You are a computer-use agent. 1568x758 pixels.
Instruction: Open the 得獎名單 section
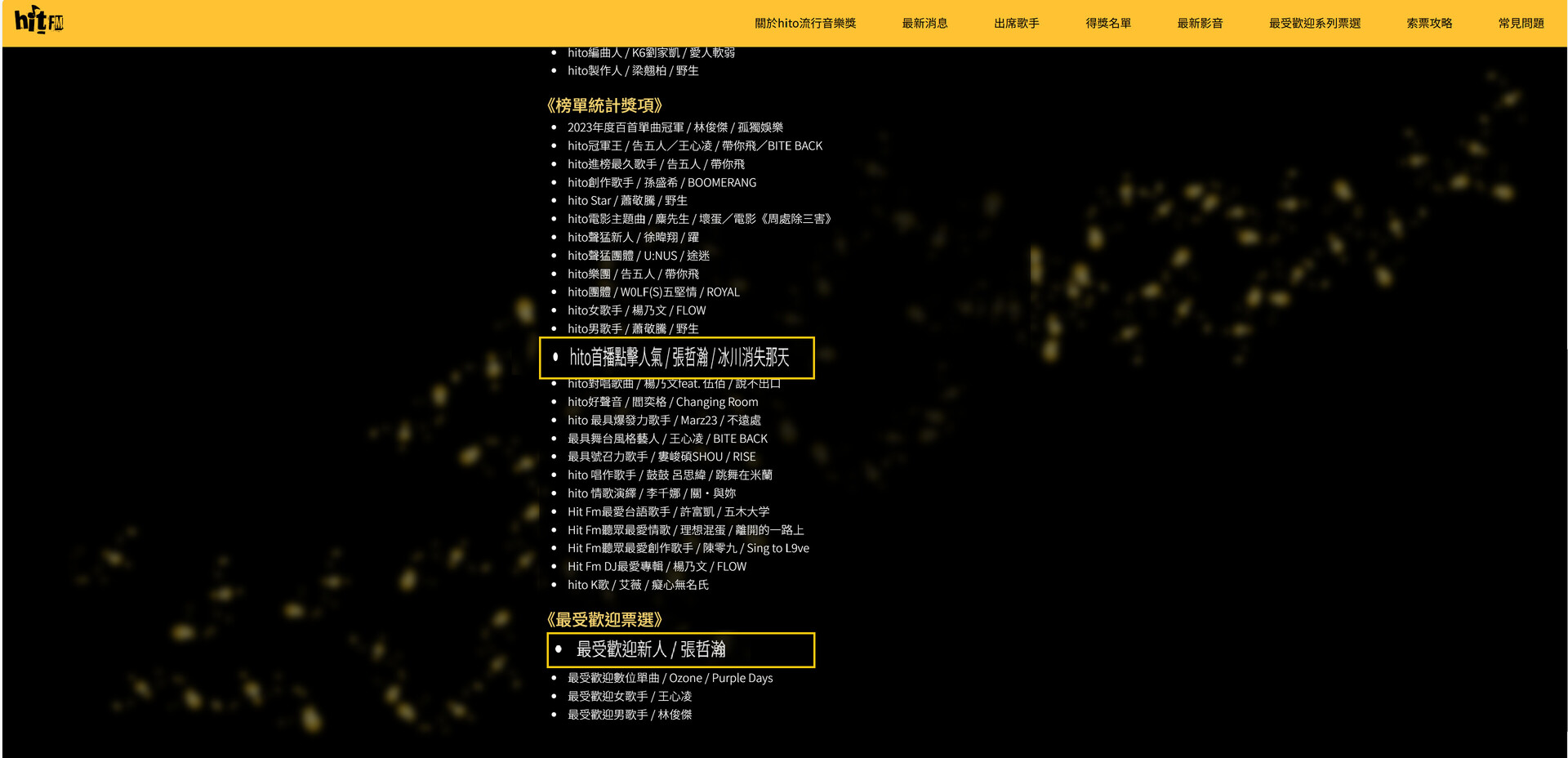coord(1108,23)
